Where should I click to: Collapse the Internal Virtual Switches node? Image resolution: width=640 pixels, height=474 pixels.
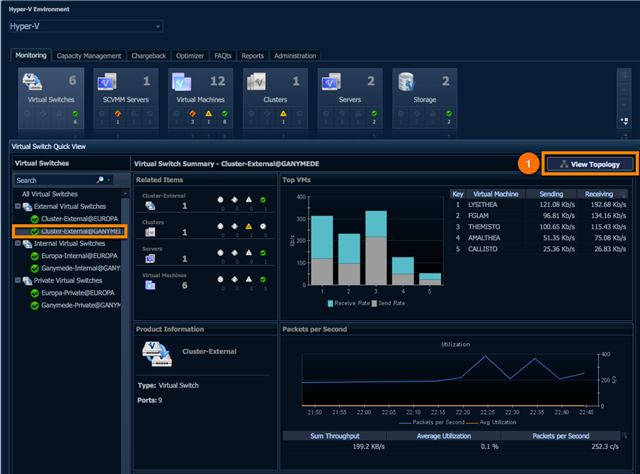[x=18, y=243]
